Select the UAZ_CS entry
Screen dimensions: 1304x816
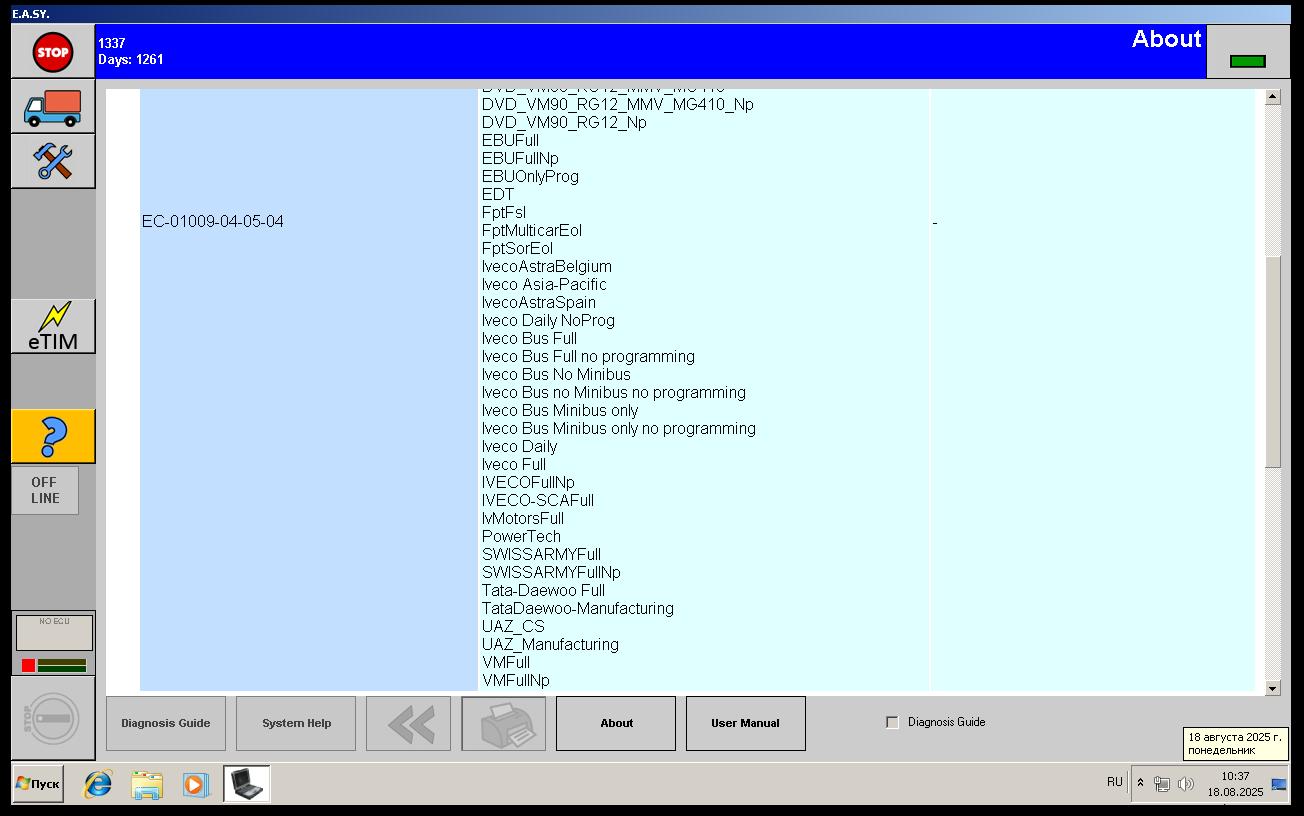point(513,626)
